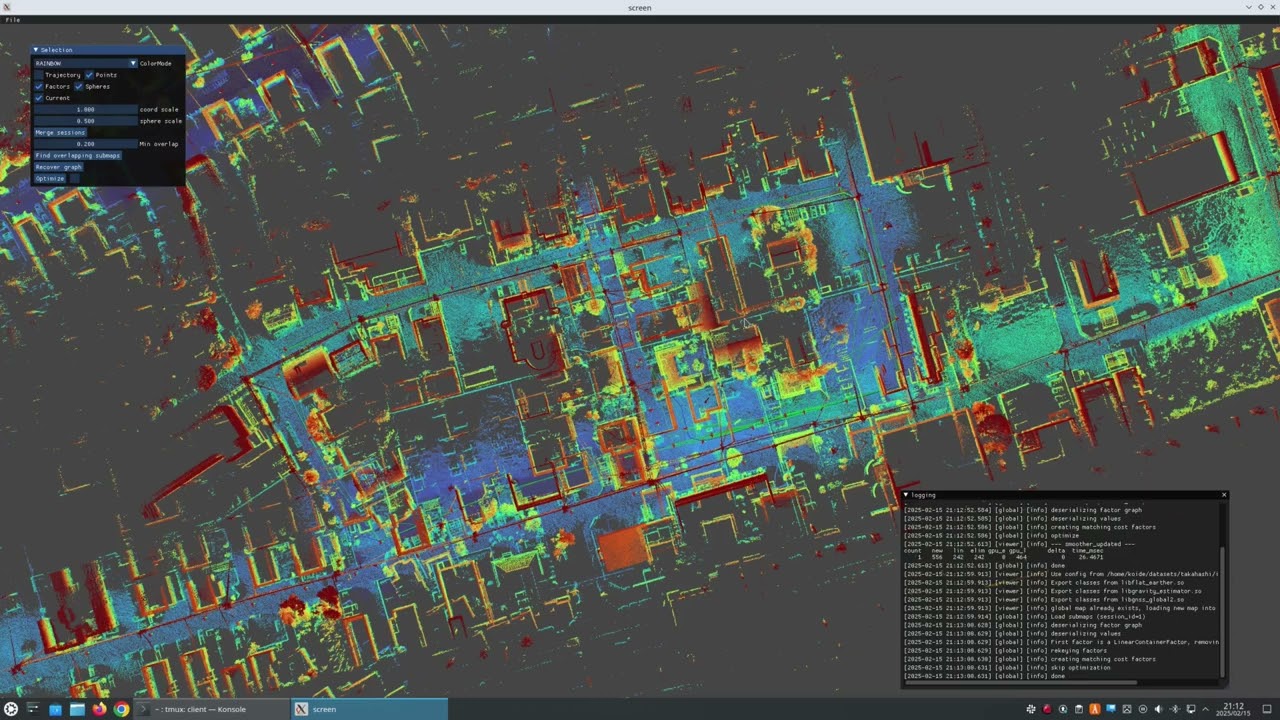The image size is (1280, 720).
Task: Open the Dolphin file manager icon
Action: pyautogui.click(x=77, y=709)
